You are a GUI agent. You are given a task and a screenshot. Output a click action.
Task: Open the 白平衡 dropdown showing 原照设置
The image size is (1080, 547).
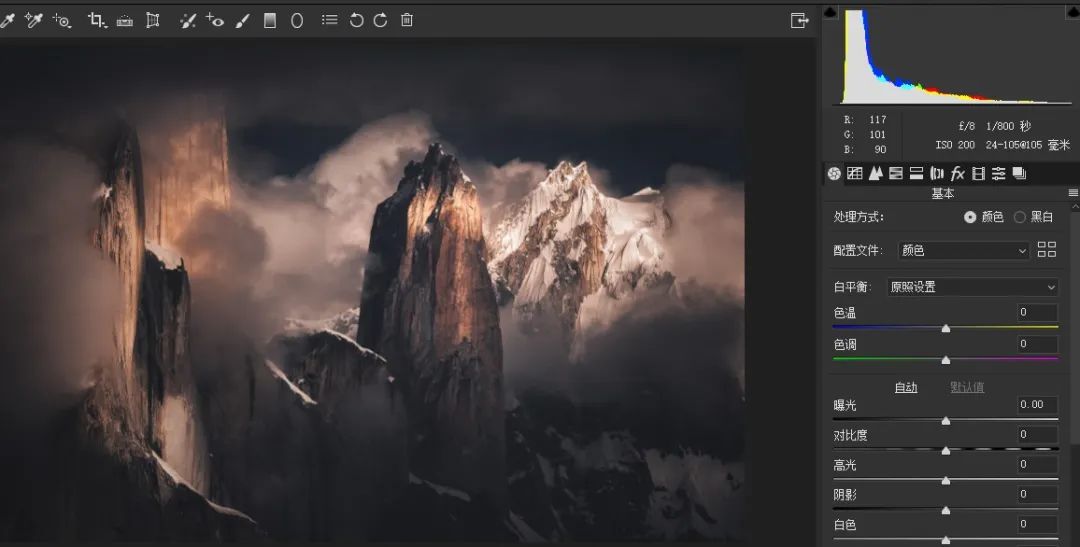point(972,287)
